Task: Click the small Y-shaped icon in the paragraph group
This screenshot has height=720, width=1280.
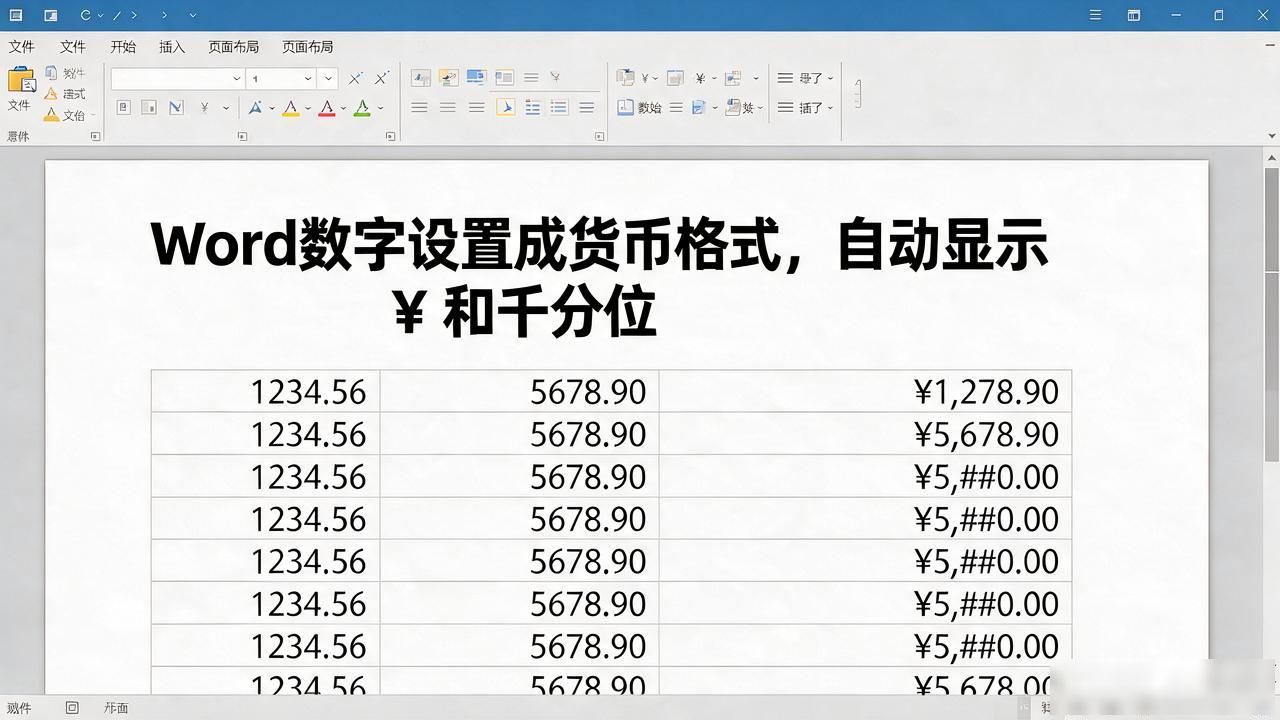Action: pos(555,77)
